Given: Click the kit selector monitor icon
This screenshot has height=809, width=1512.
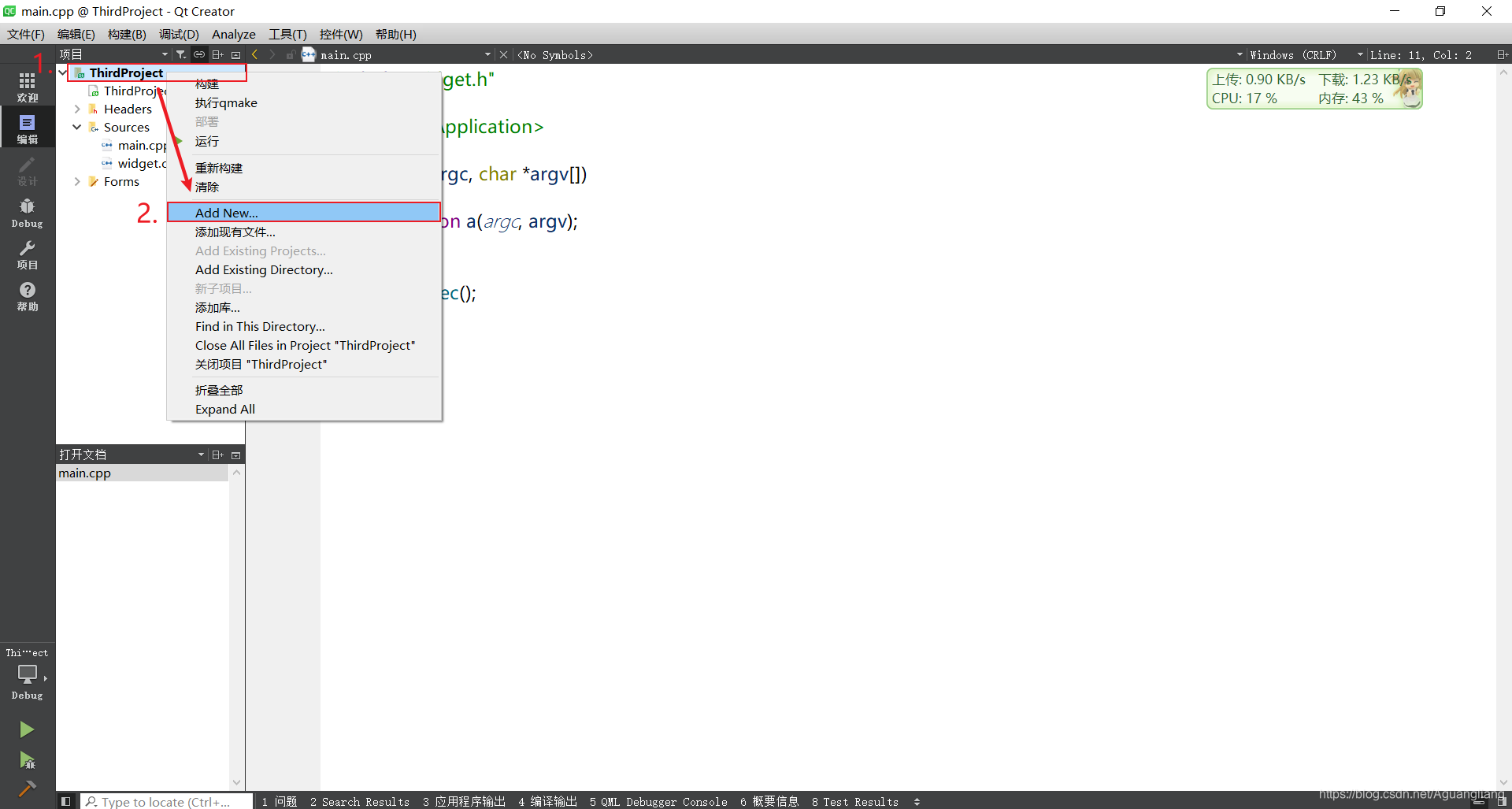Looking at the screenshot, I should pyautogui.click(x=28, y=674).
